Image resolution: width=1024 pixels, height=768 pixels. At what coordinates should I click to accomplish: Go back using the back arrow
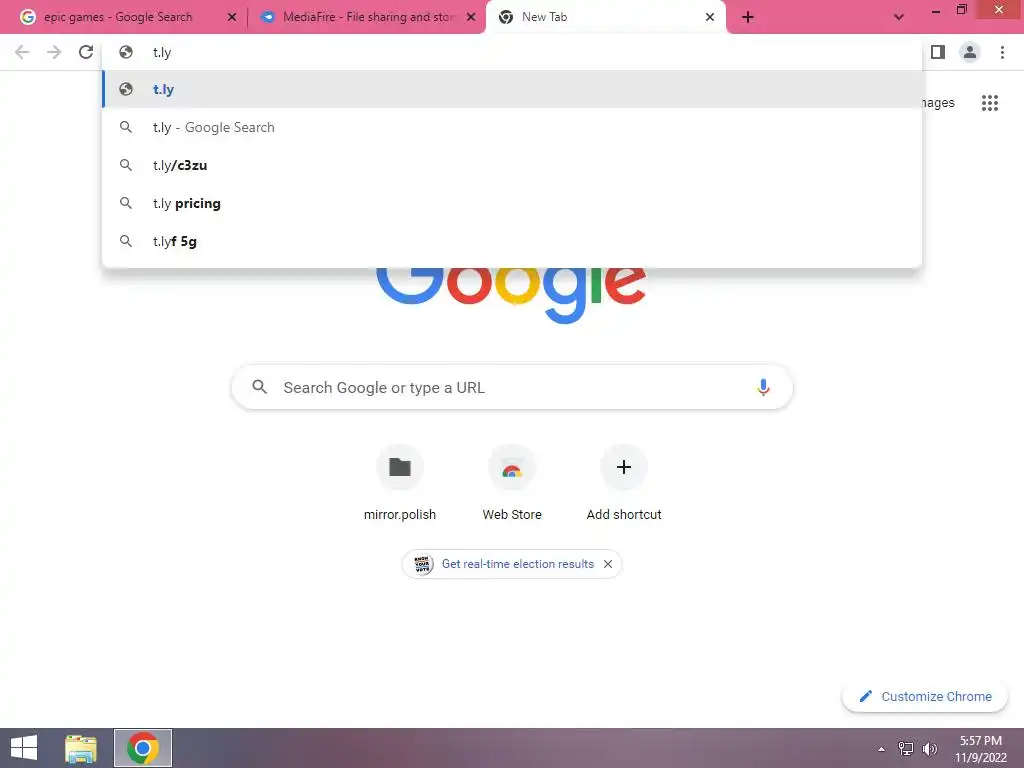22,52
